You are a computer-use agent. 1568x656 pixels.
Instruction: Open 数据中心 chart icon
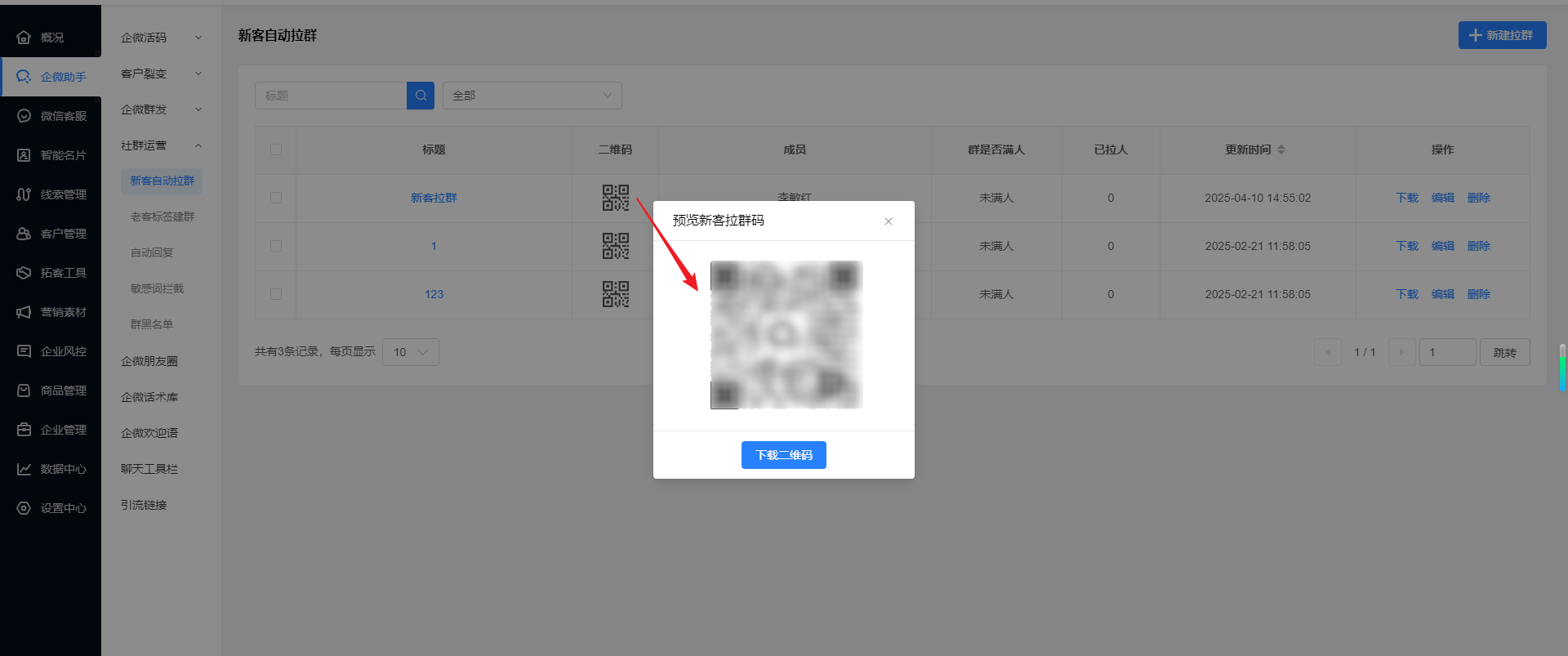click(24, 469)
